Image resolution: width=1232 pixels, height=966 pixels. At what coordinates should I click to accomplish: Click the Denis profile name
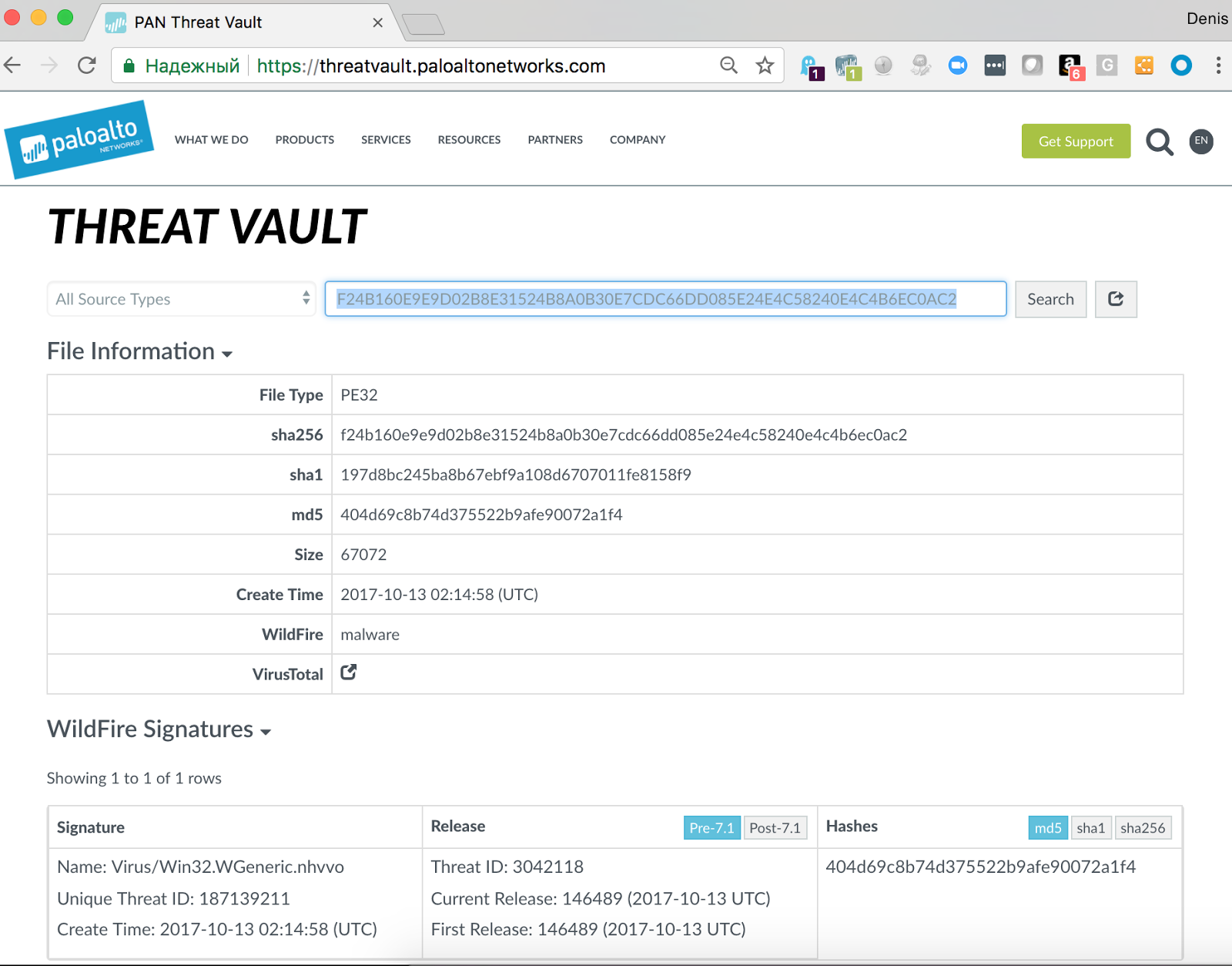coord(1207,18)
